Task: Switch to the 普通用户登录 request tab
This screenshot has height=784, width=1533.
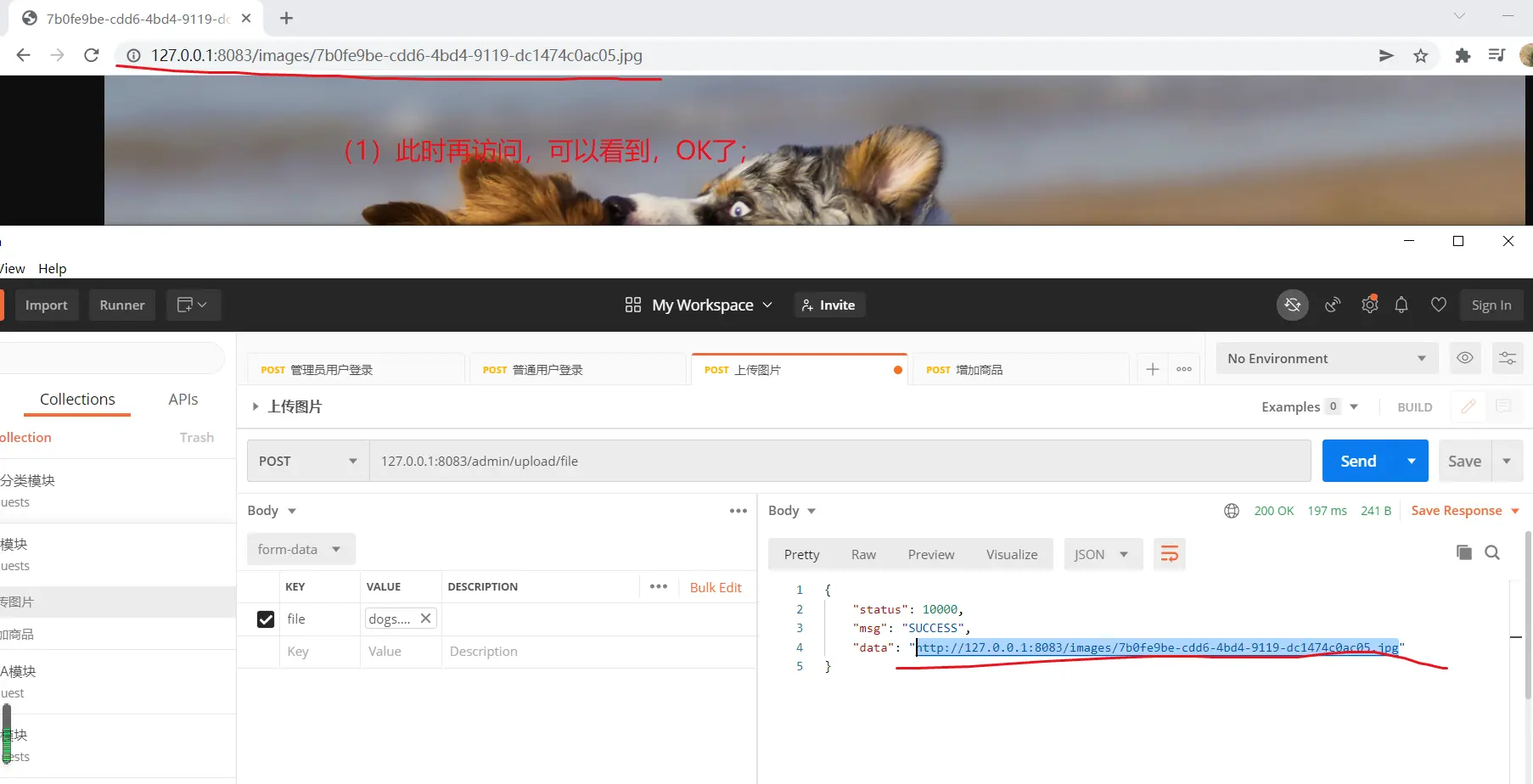Action: pyautogui.click(x=578, y=370)
